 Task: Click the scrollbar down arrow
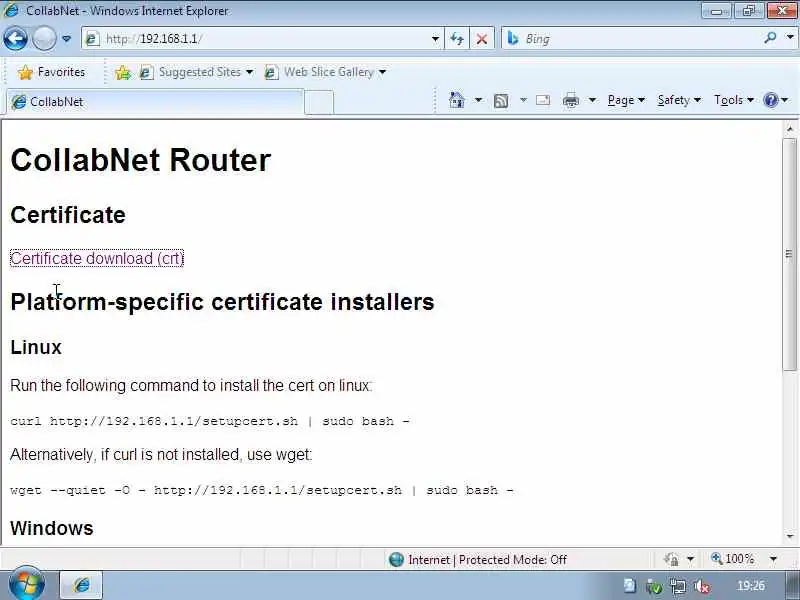tap(790, 536)
